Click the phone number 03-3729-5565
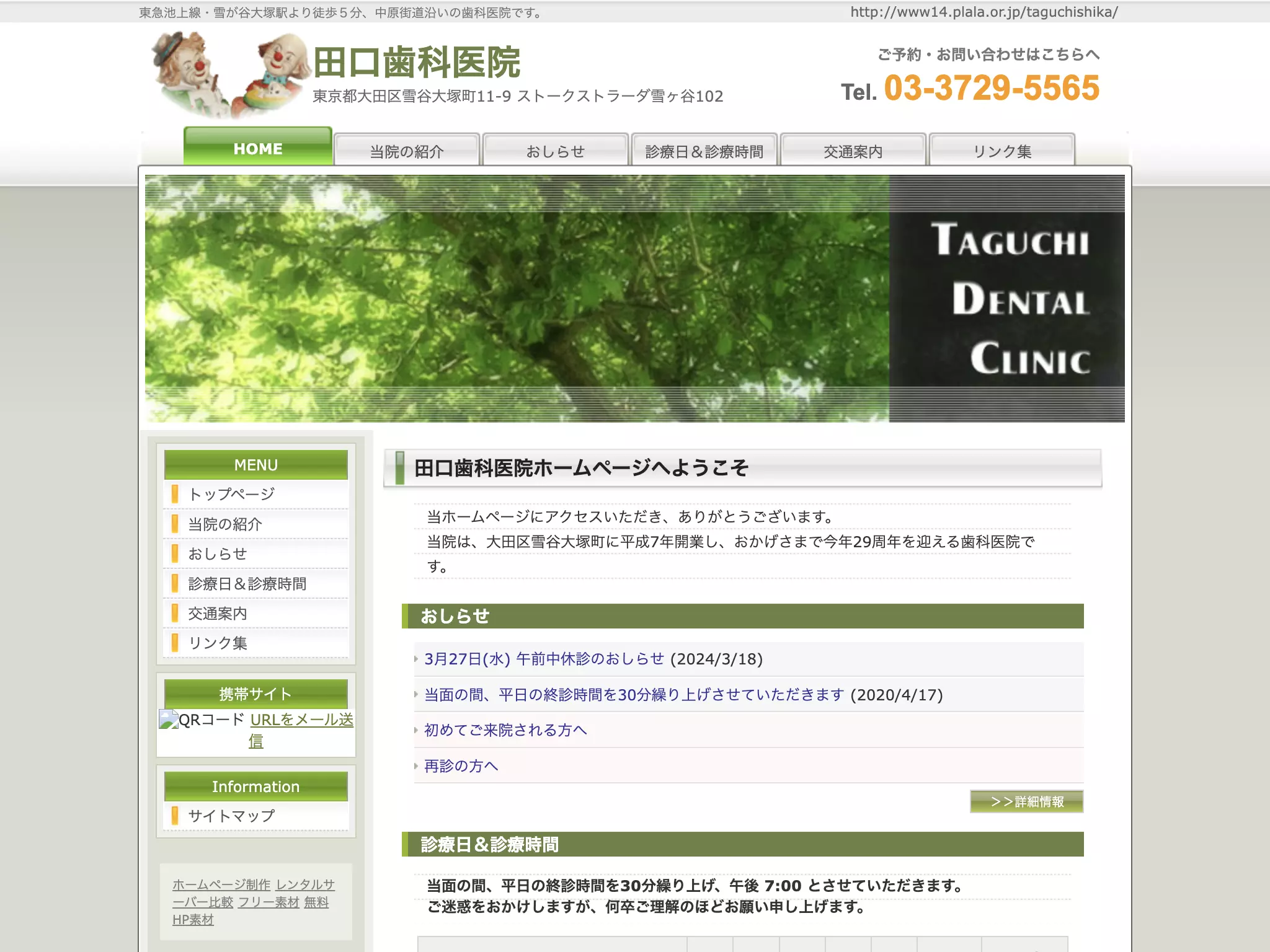 pos(992,87)
